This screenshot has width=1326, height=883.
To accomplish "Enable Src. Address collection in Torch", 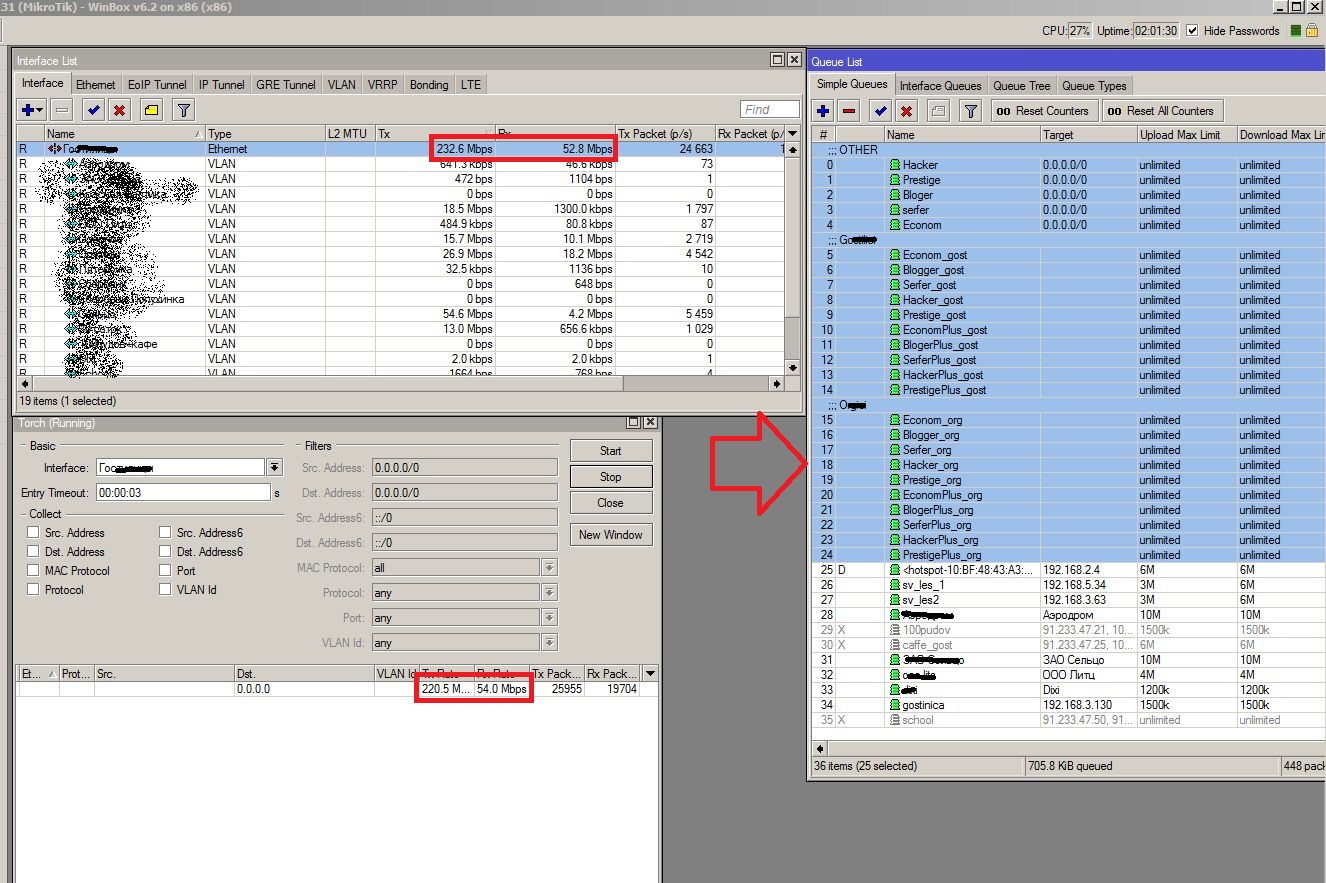I will click(34, 533).
